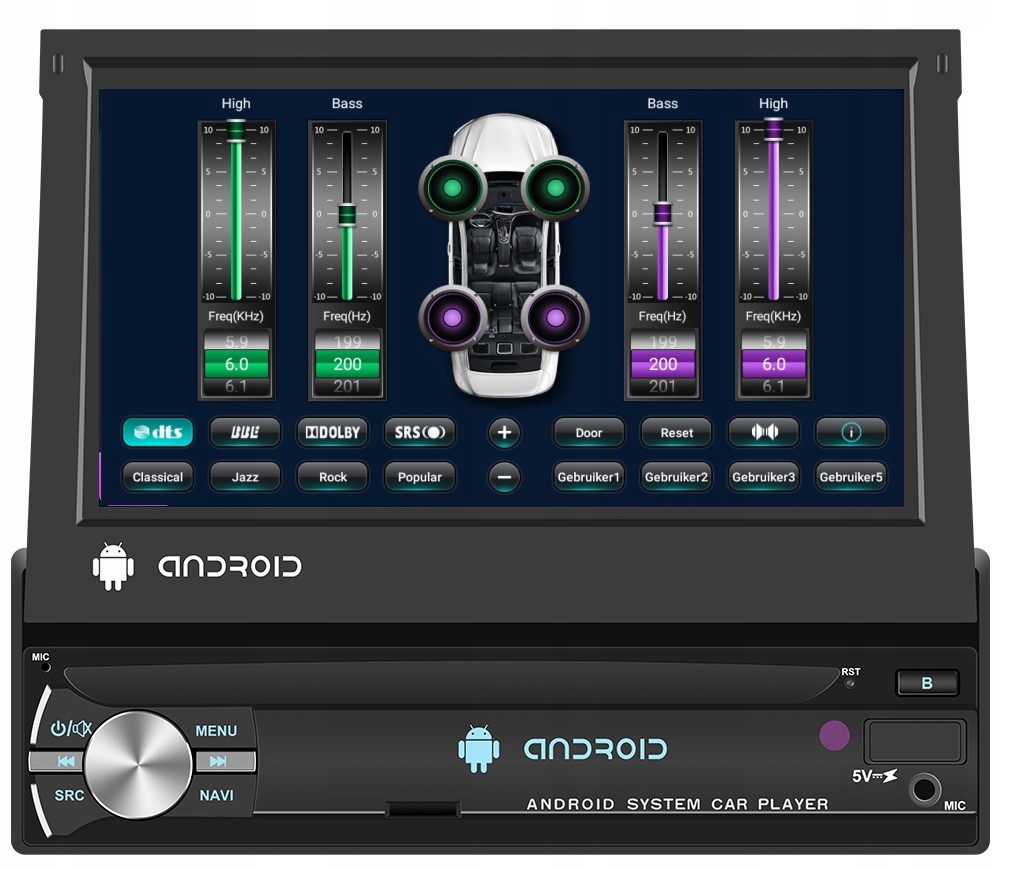This screenshot has width=1013, height=869.
Task: Click the green Bass slider handle
Action: pyautogui.click(x=347, y=215)
